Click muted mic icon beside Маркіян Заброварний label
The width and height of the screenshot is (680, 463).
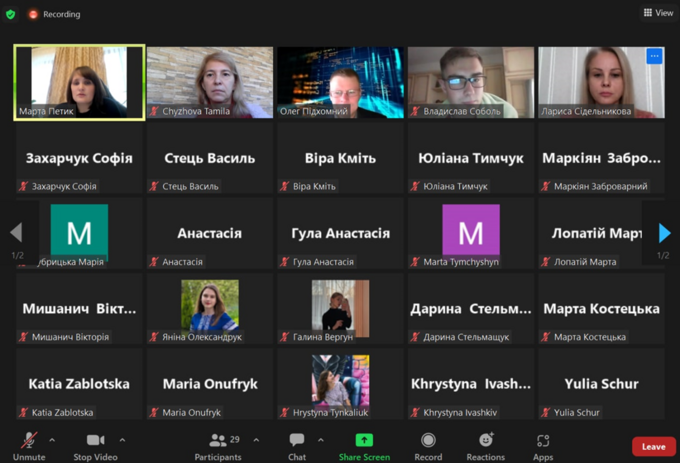pos(546,186)
